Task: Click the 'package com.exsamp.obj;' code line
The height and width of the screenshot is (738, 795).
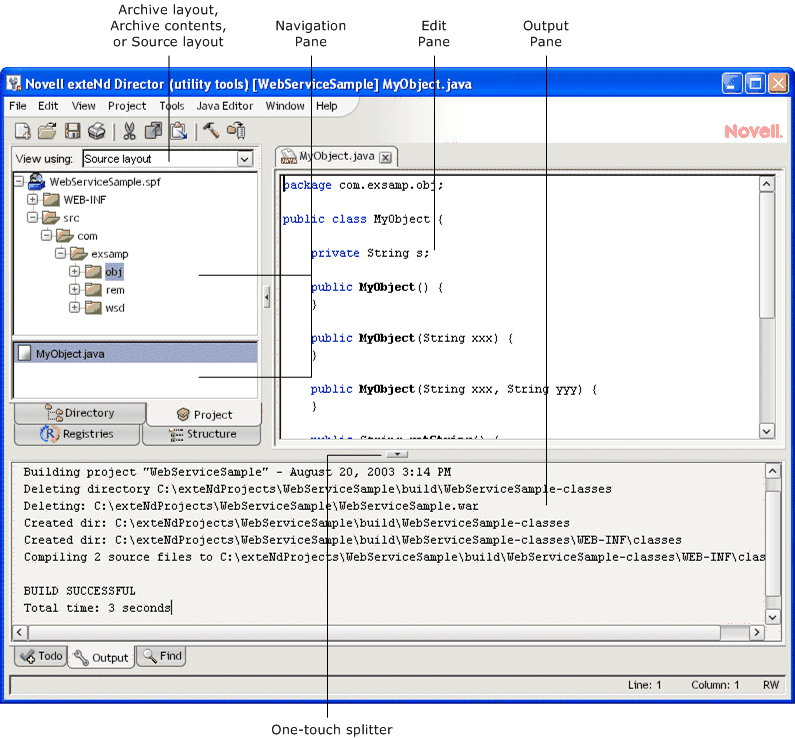Action: pyautogui.click(x=363, y=186)
